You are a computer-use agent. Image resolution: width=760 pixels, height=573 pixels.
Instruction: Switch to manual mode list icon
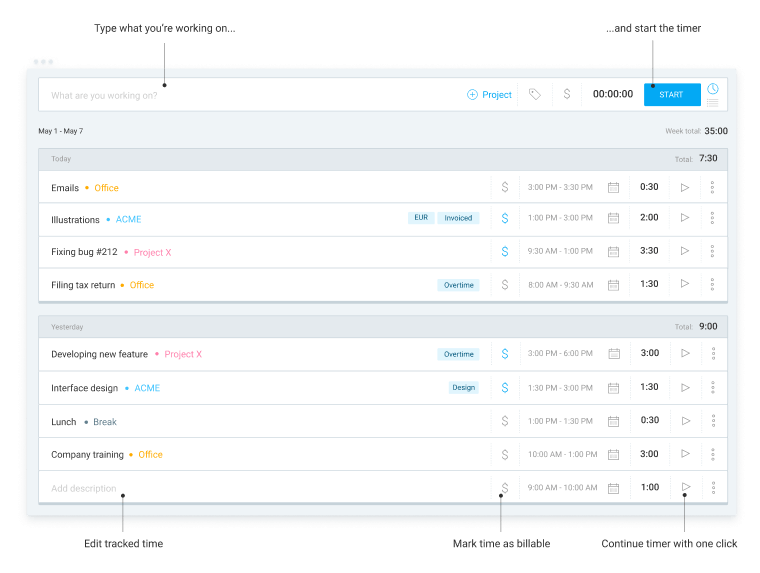(x=712, y=103)
